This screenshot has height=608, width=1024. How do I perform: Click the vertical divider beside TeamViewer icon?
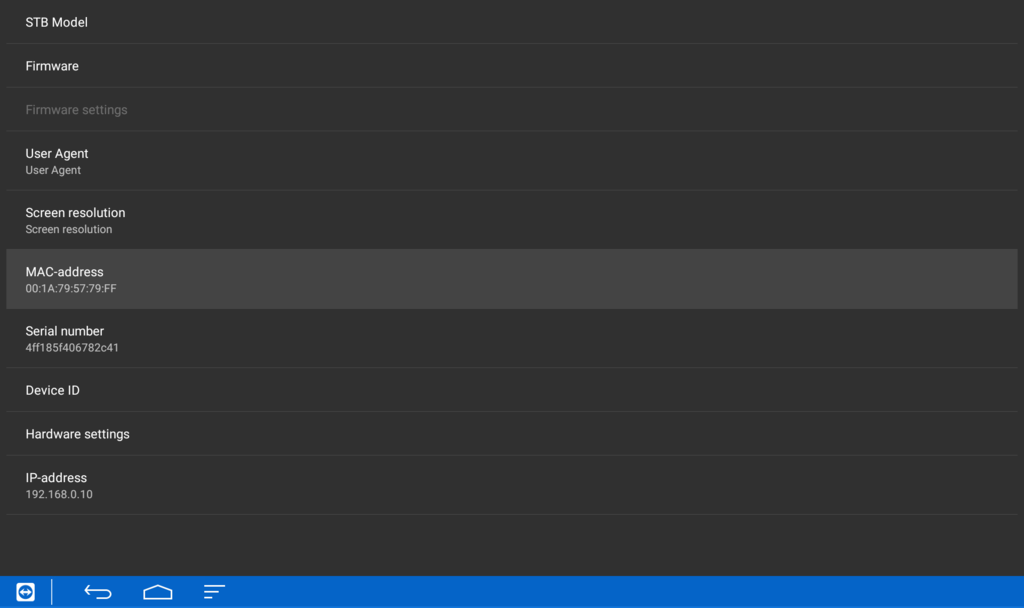52,592
